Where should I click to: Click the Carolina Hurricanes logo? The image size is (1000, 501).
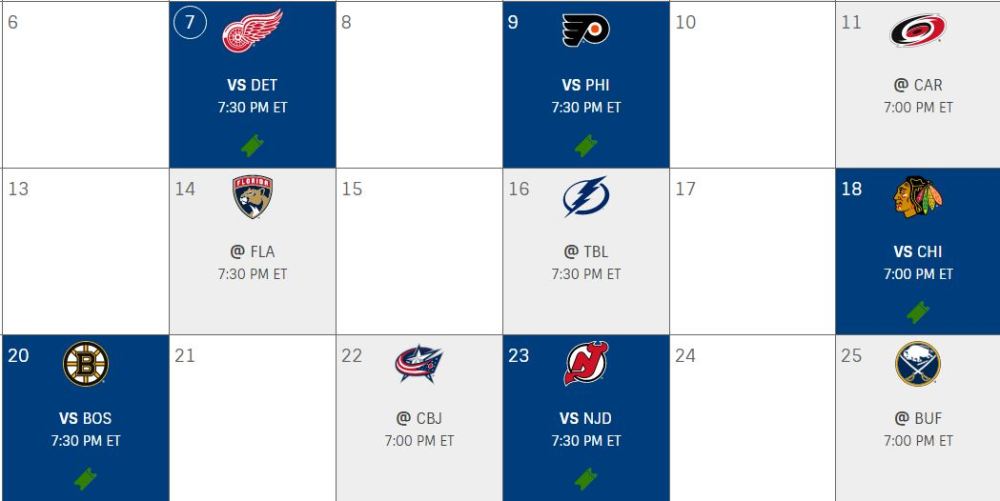(918, 30)
